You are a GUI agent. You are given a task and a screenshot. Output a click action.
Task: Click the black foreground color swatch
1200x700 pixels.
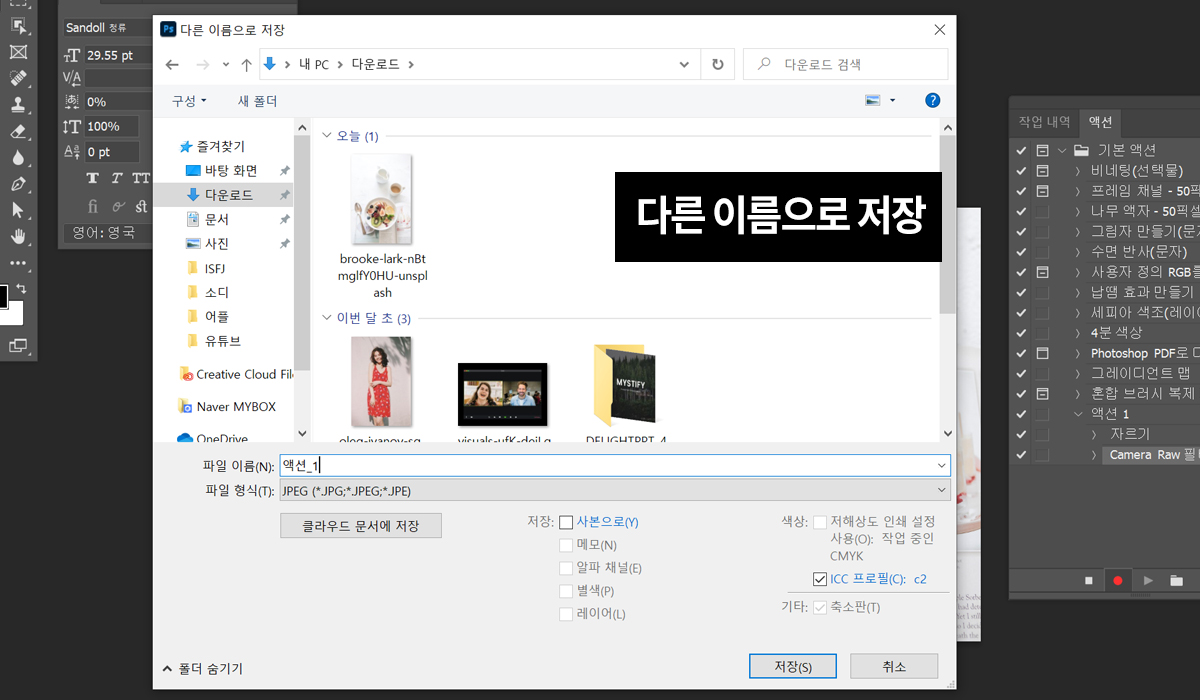click(2, 296)
